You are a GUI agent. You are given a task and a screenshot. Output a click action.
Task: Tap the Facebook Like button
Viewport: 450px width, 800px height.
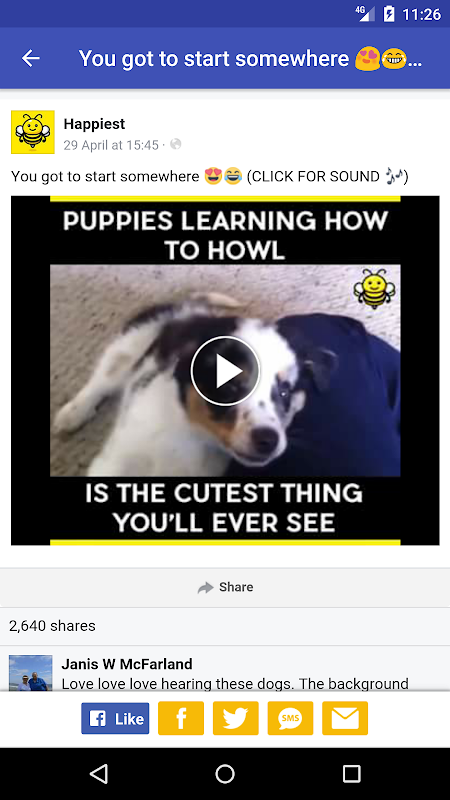pos(115,718)
